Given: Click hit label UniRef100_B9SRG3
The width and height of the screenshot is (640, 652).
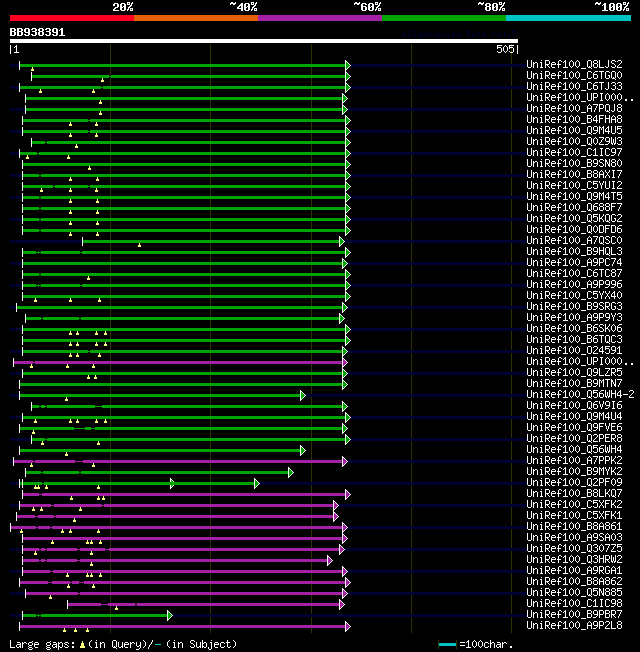Looking at the screenshot, I should (574, 306).
